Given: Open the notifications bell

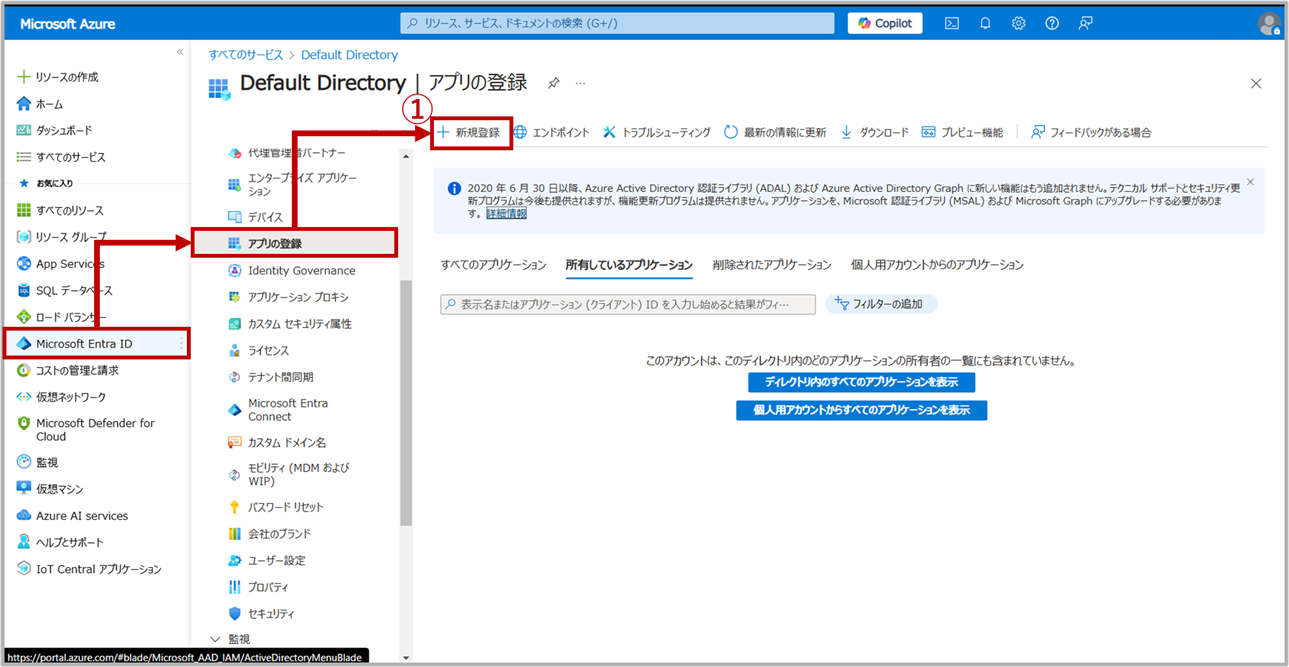Looking at the screenshot, I should point(985,23).
